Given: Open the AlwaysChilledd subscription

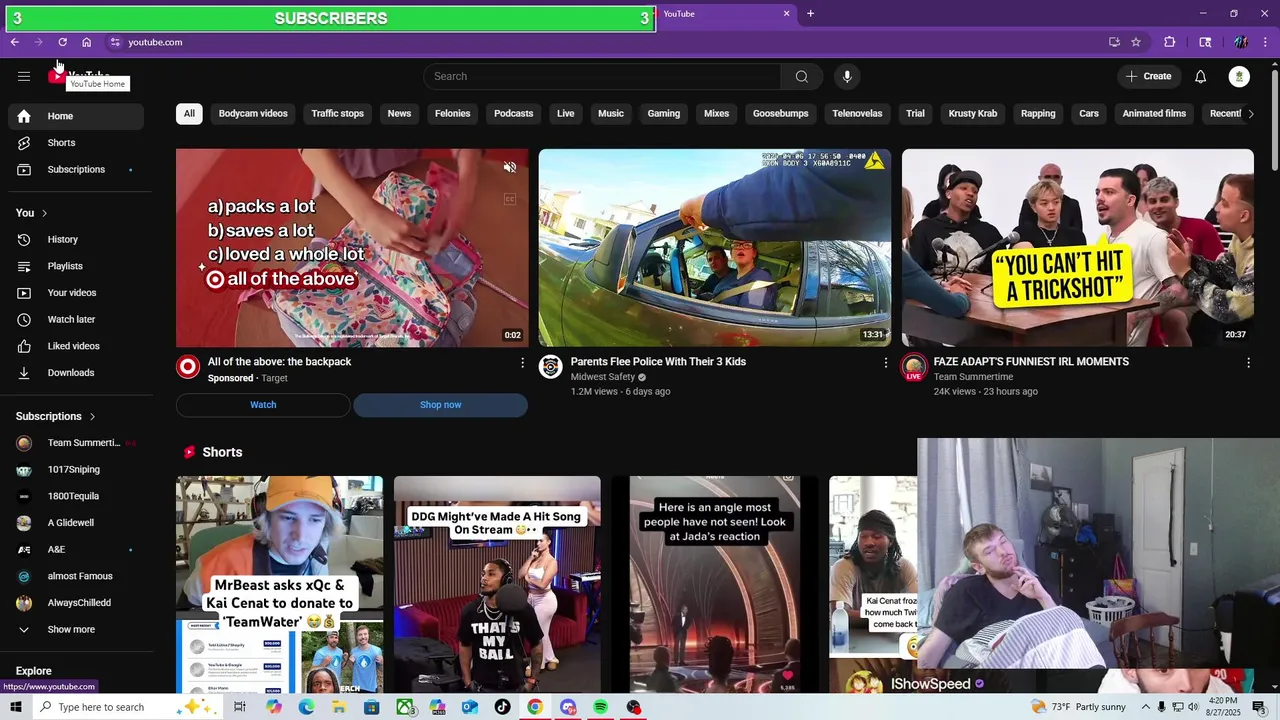Looking at the screenshot, I should (x=76, y=603).
